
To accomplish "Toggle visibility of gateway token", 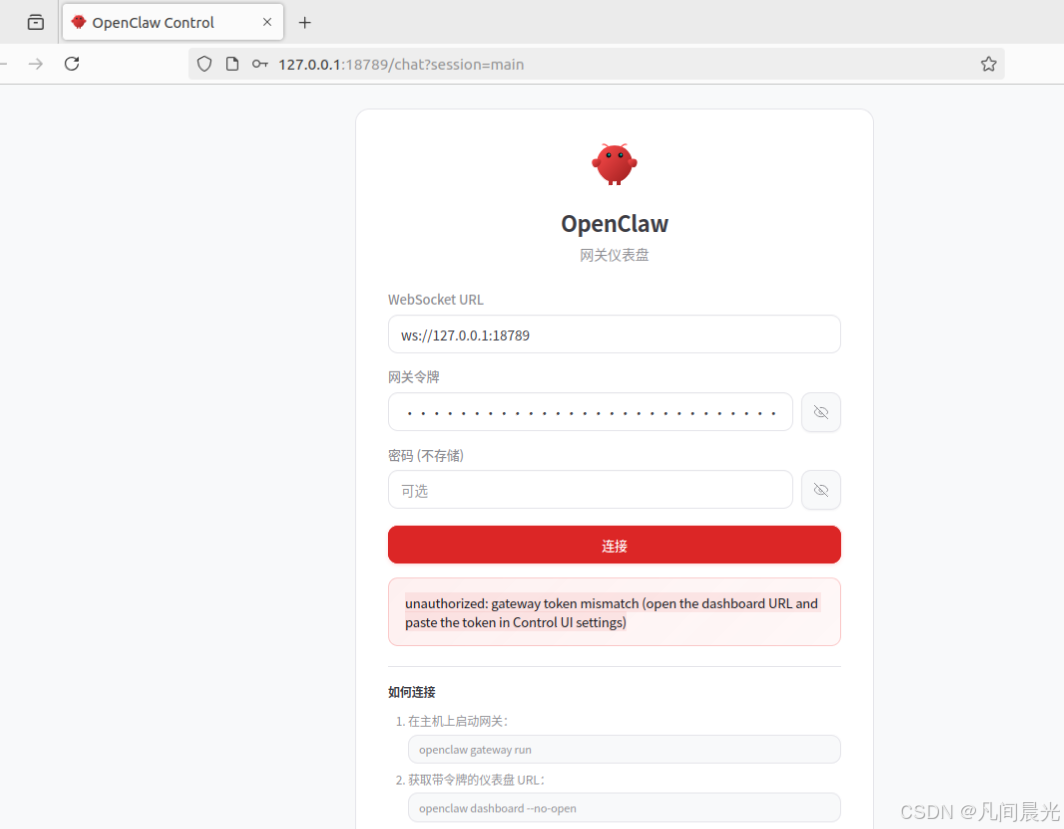I will pyautogui.click(x=821, y=412).
